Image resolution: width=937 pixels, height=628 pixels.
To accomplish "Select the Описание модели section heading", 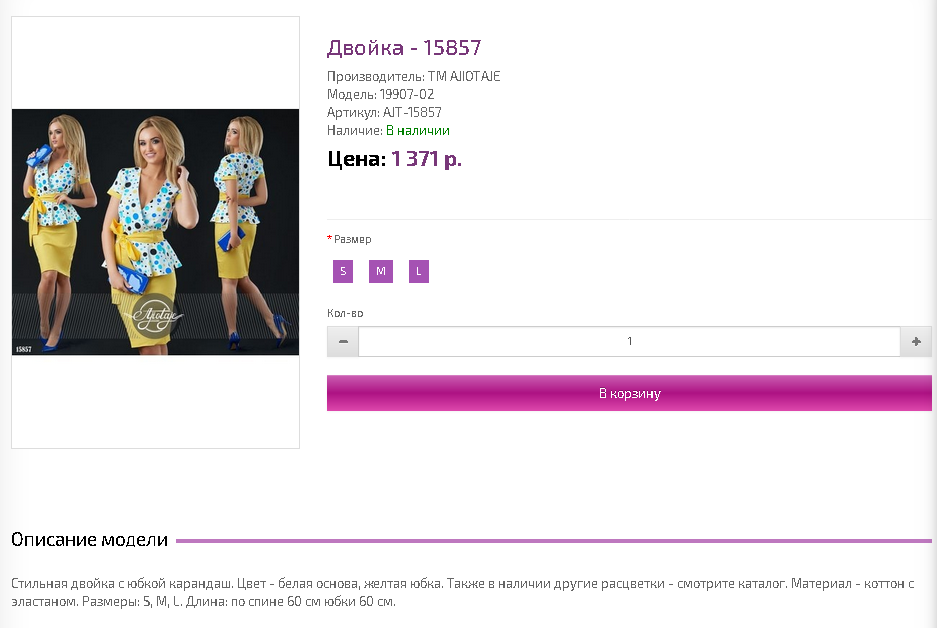I will tap(89, 540).
